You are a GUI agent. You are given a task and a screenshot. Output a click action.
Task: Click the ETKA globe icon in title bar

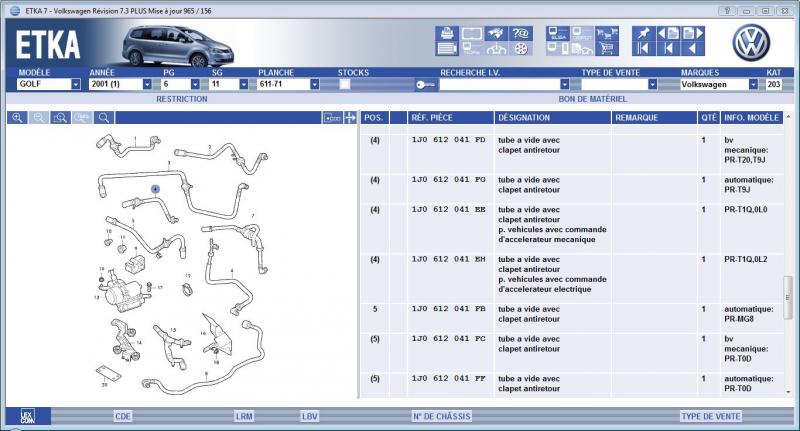point(15,11)
